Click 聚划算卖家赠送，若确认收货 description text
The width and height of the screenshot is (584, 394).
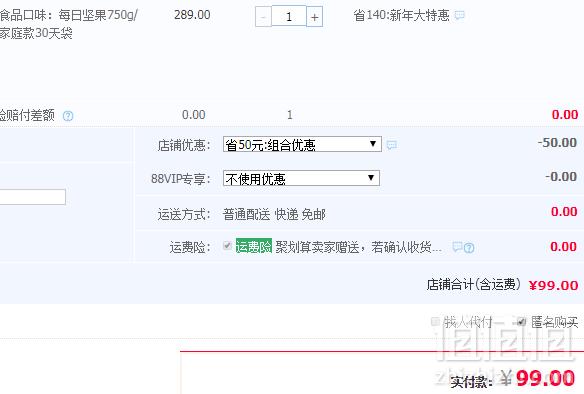(359, 247)
